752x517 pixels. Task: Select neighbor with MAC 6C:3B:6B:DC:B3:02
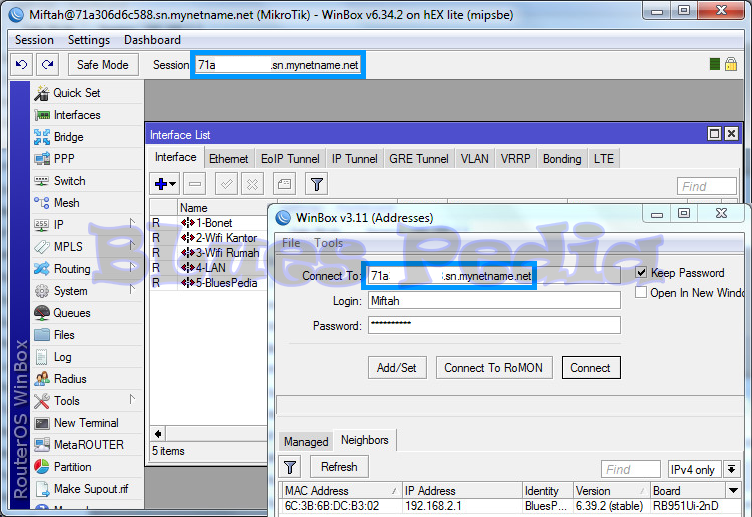pyautogui.click(x=503, y=506)
